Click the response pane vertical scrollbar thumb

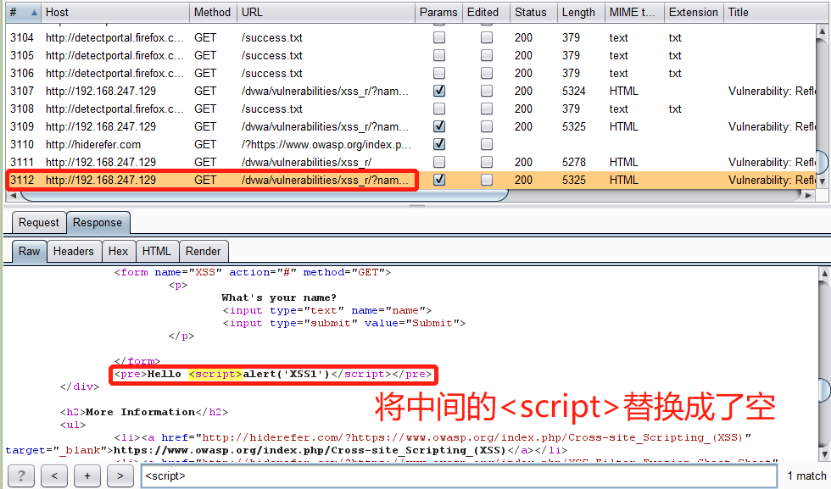tap(825, 390)
